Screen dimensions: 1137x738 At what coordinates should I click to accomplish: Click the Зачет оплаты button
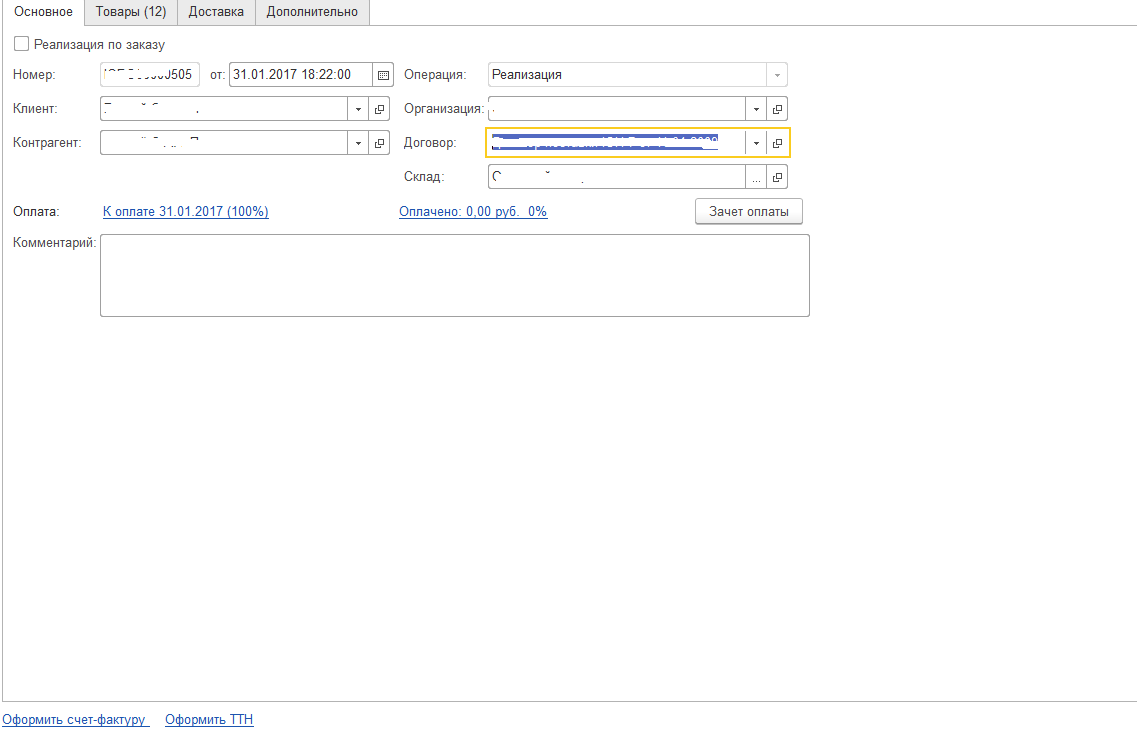(749, 212)
